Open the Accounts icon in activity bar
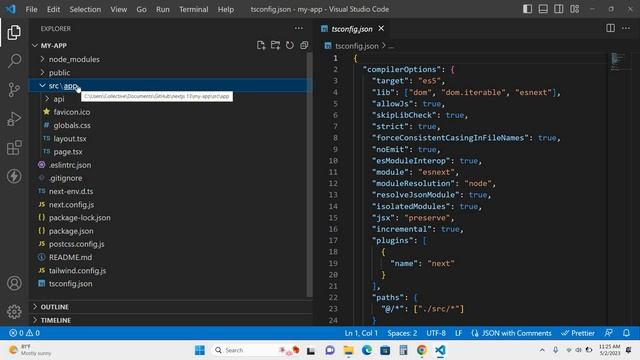Screen dimensions: 640x360 click(14, 283)
